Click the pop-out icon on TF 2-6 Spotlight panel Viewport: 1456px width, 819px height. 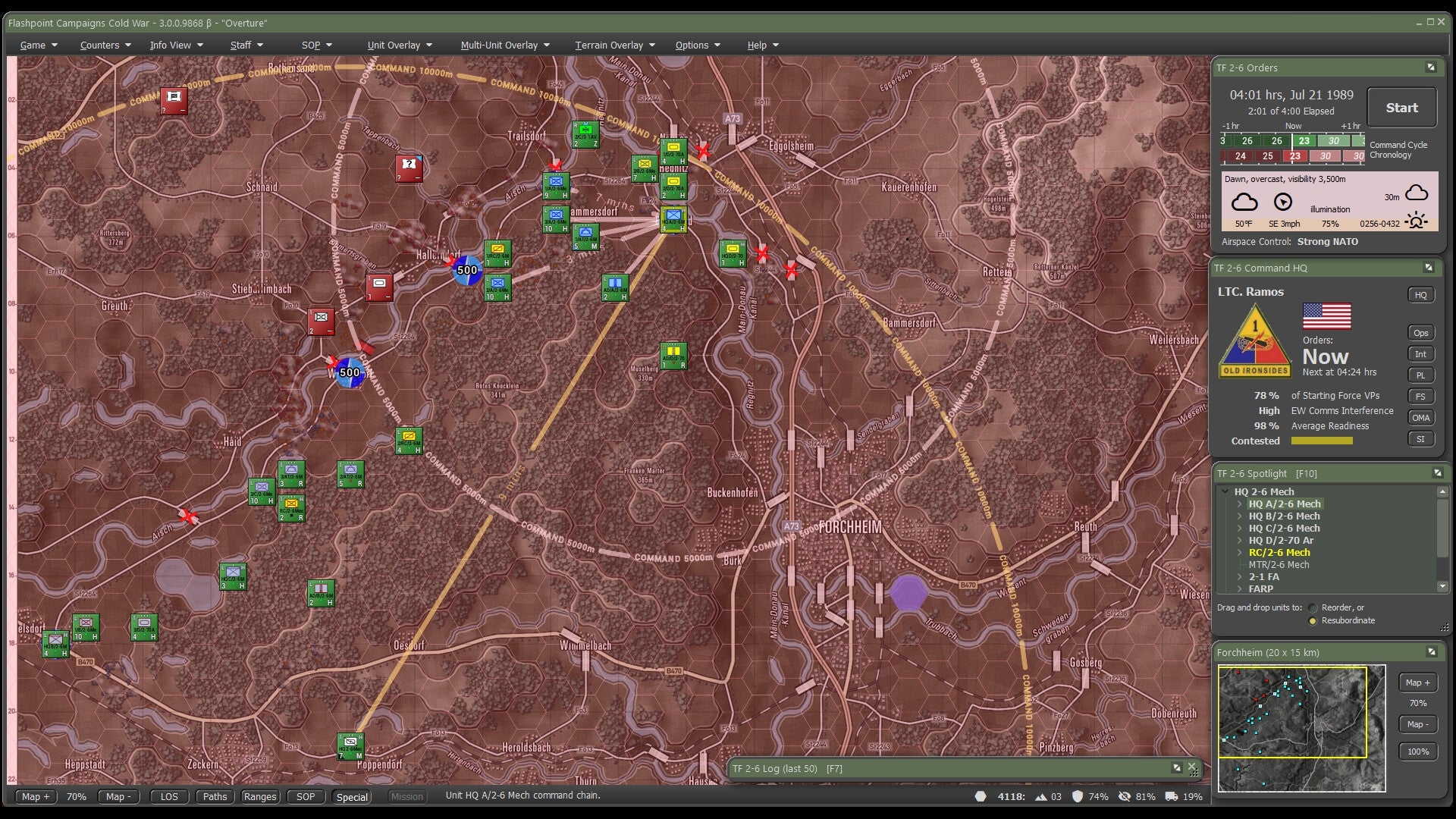click(x=1438, y=473)
